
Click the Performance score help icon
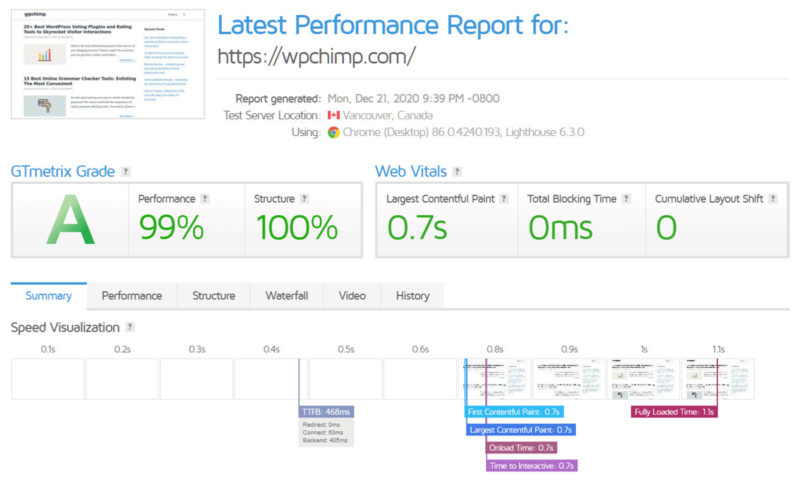point(205,198)
